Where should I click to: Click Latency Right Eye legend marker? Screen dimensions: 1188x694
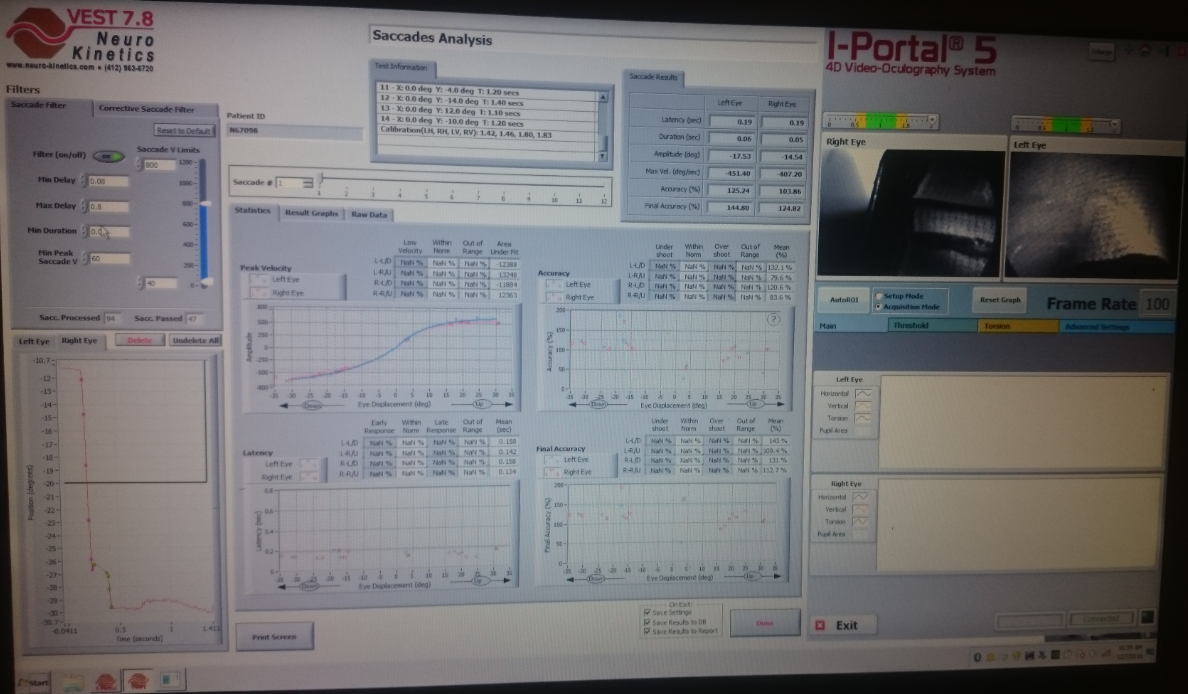308,477
